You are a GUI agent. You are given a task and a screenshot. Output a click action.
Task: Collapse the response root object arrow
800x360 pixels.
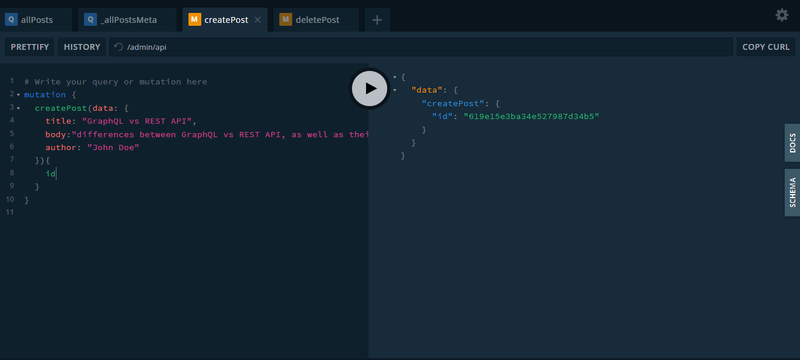tap(394, 77)
